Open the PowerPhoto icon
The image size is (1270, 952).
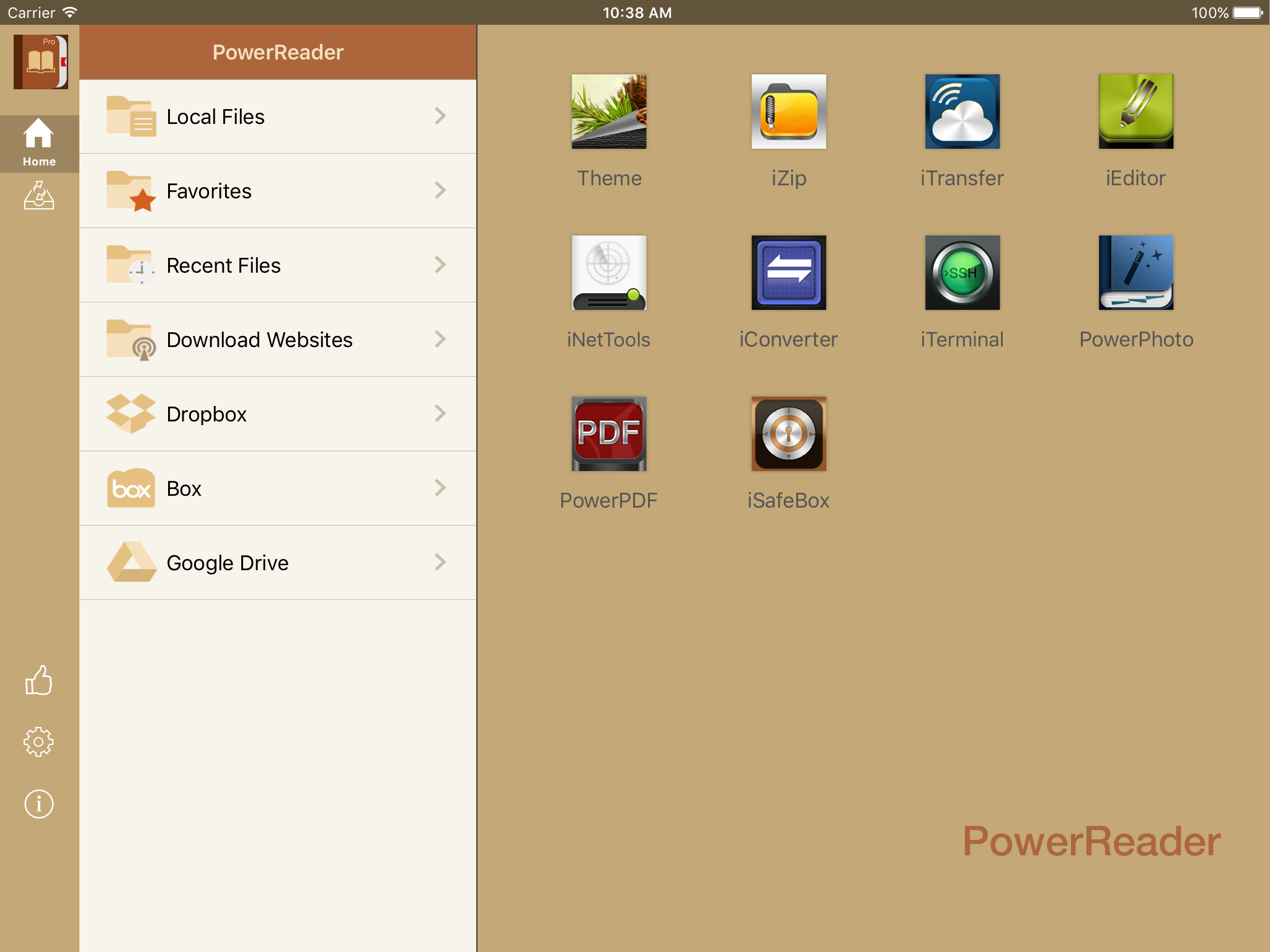click(1135, 273)
